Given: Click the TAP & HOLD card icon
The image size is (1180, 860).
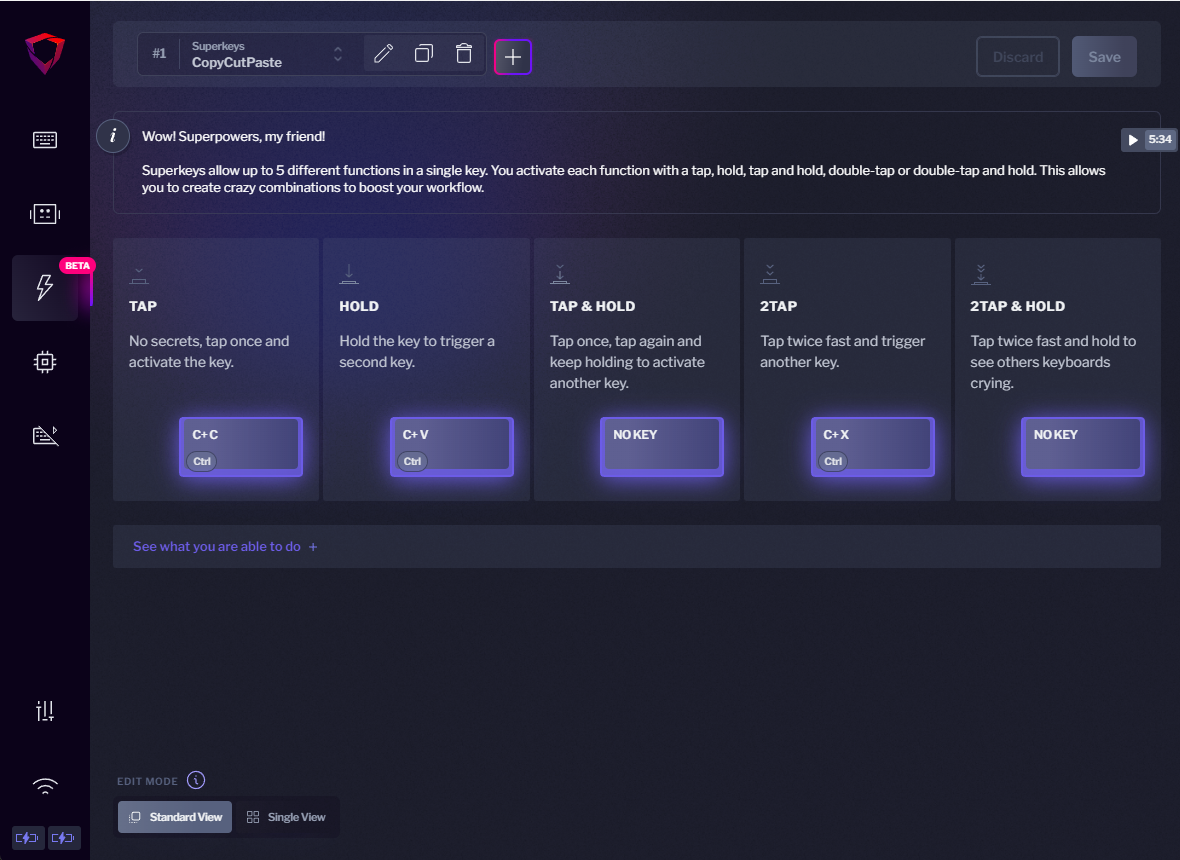Looking at the screenshot, I should coord(559,274).
